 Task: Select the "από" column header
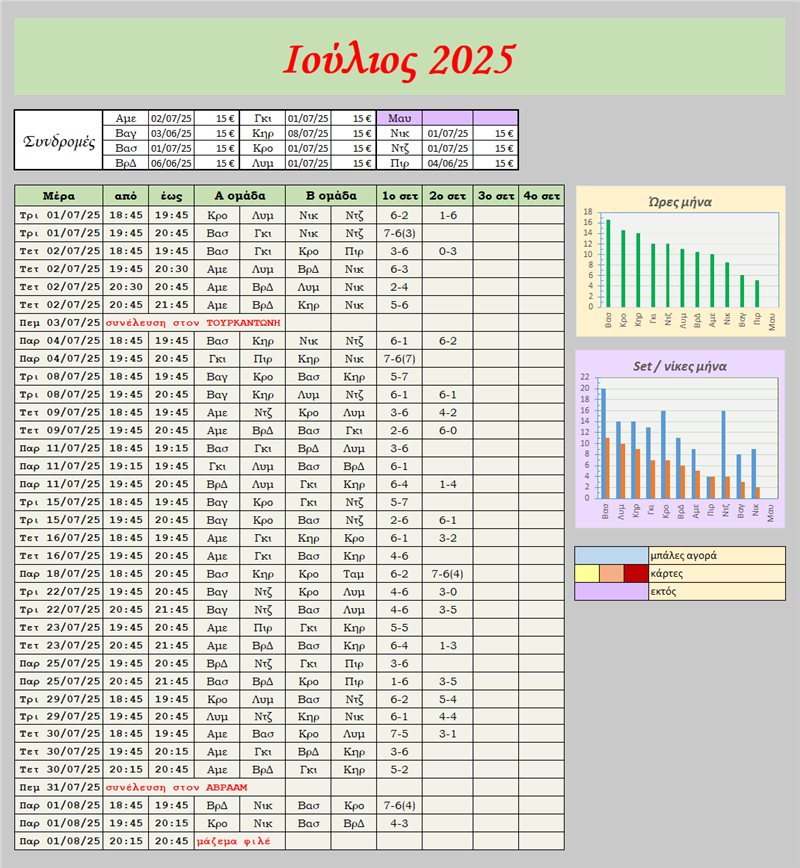click(126, 196)
